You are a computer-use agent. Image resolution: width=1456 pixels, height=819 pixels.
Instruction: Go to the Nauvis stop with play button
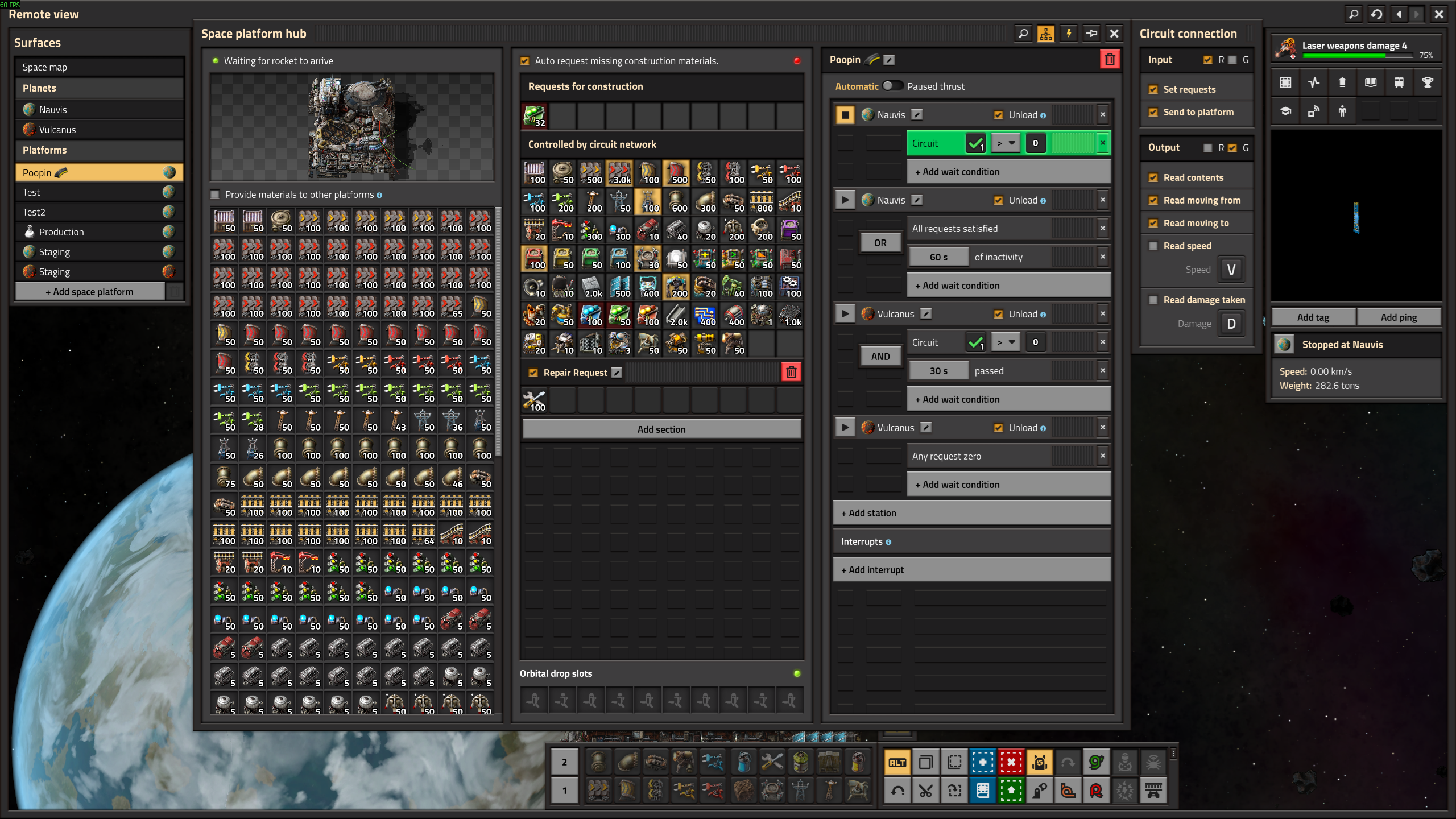[845, 200]
